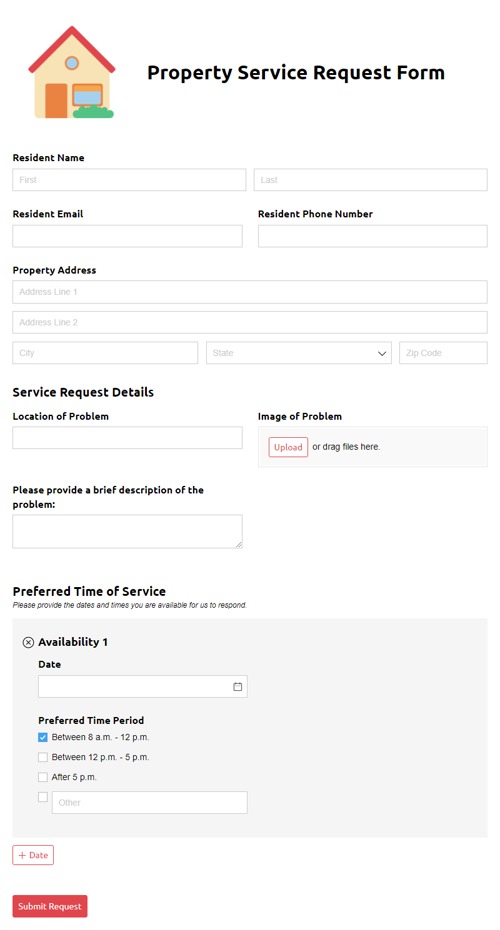
Task: Focus the First name field
Action: pos(129,180)
